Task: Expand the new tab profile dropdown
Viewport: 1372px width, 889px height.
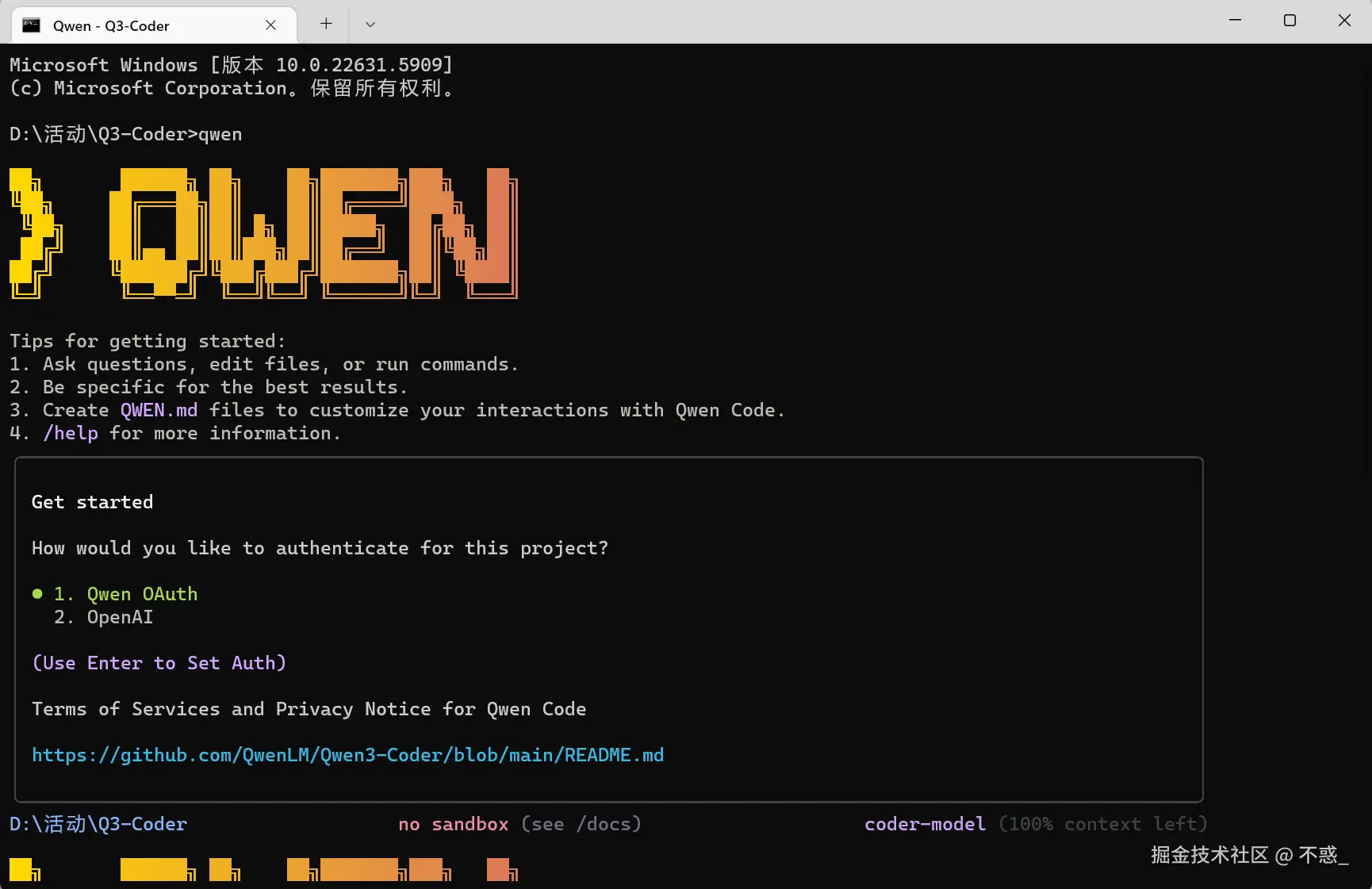Action: pyautogui.click(x=370, y=24)
